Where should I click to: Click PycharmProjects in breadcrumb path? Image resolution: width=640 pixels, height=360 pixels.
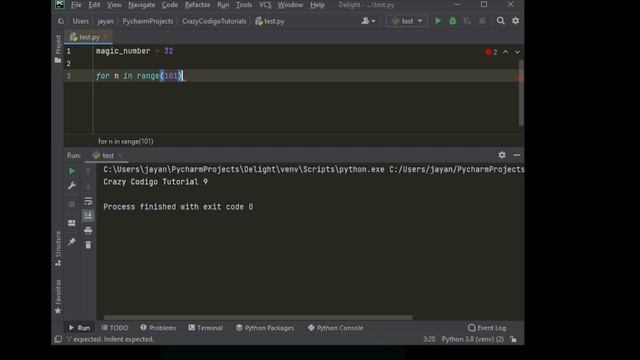tap(147, 21)
